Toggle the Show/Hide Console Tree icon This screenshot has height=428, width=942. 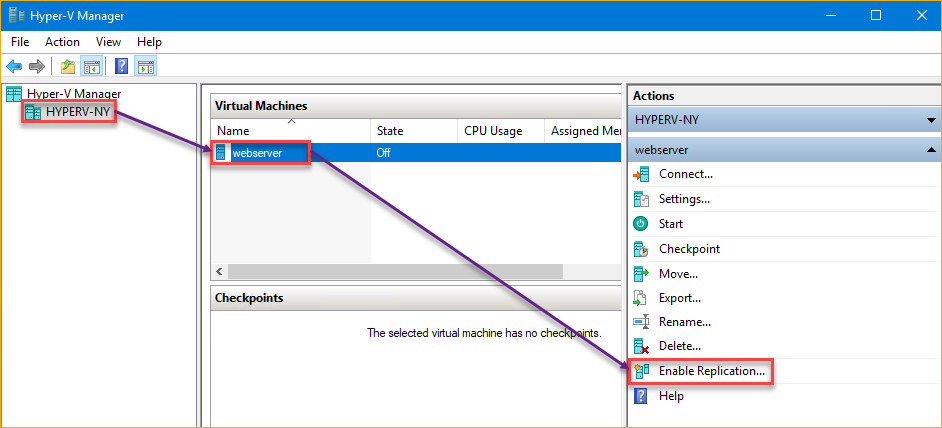(91, 66)
